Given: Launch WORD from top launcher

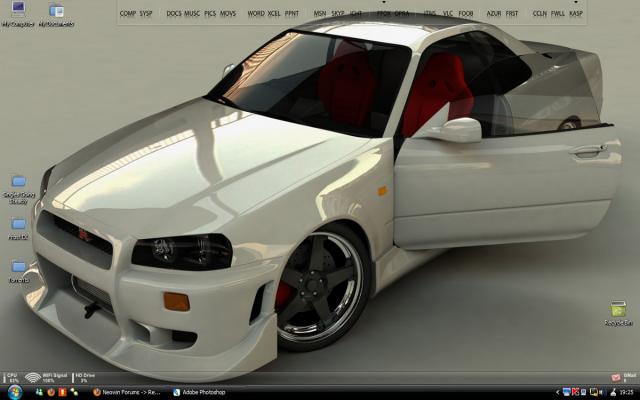Looking at the screenshot, I should point(256,13).
